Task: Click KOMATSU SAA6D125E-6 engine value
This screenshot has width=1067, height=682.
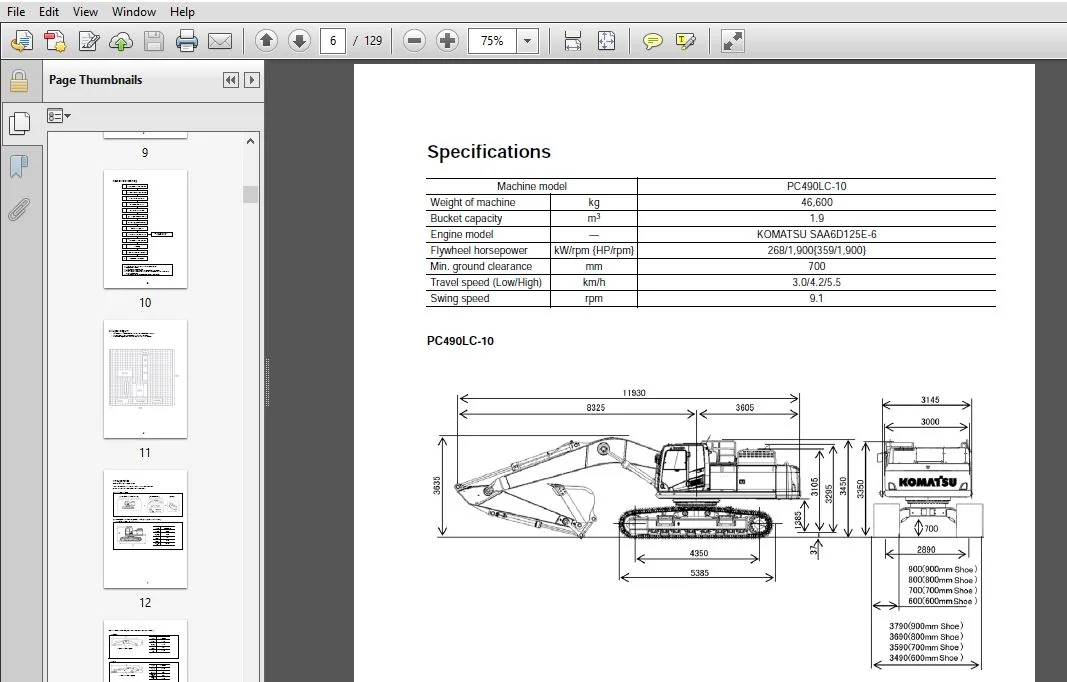Action: tap(817, 234)
